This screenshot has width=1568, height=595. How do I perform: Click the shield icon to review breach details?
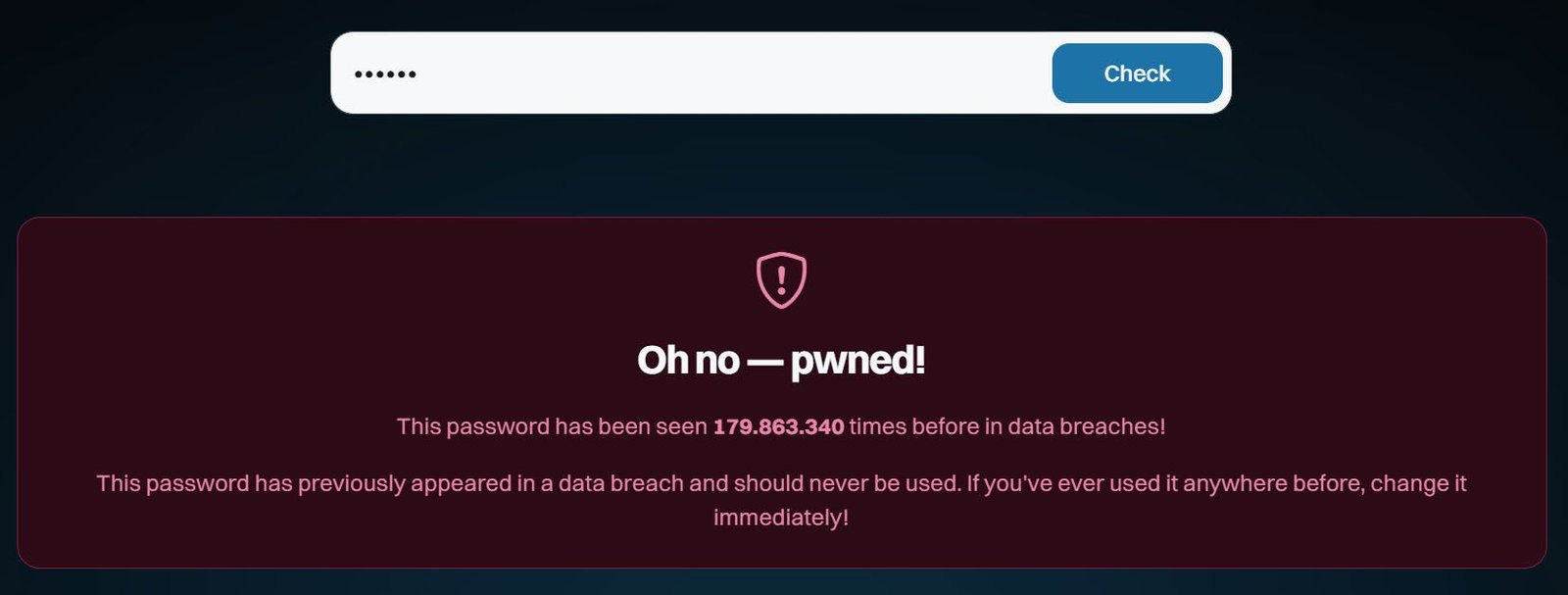point(779,278)
